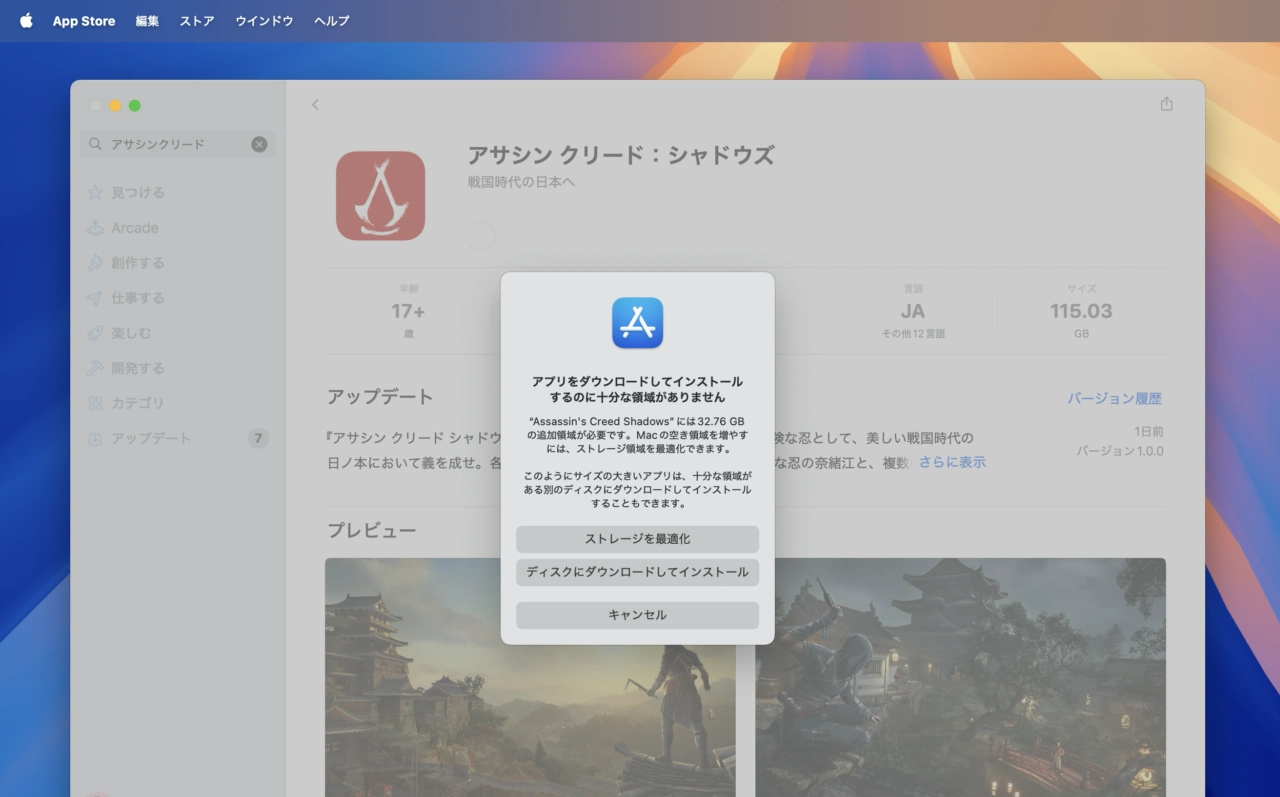Click the app title アサシン クリード：シャドウズ

click(621, 155)
